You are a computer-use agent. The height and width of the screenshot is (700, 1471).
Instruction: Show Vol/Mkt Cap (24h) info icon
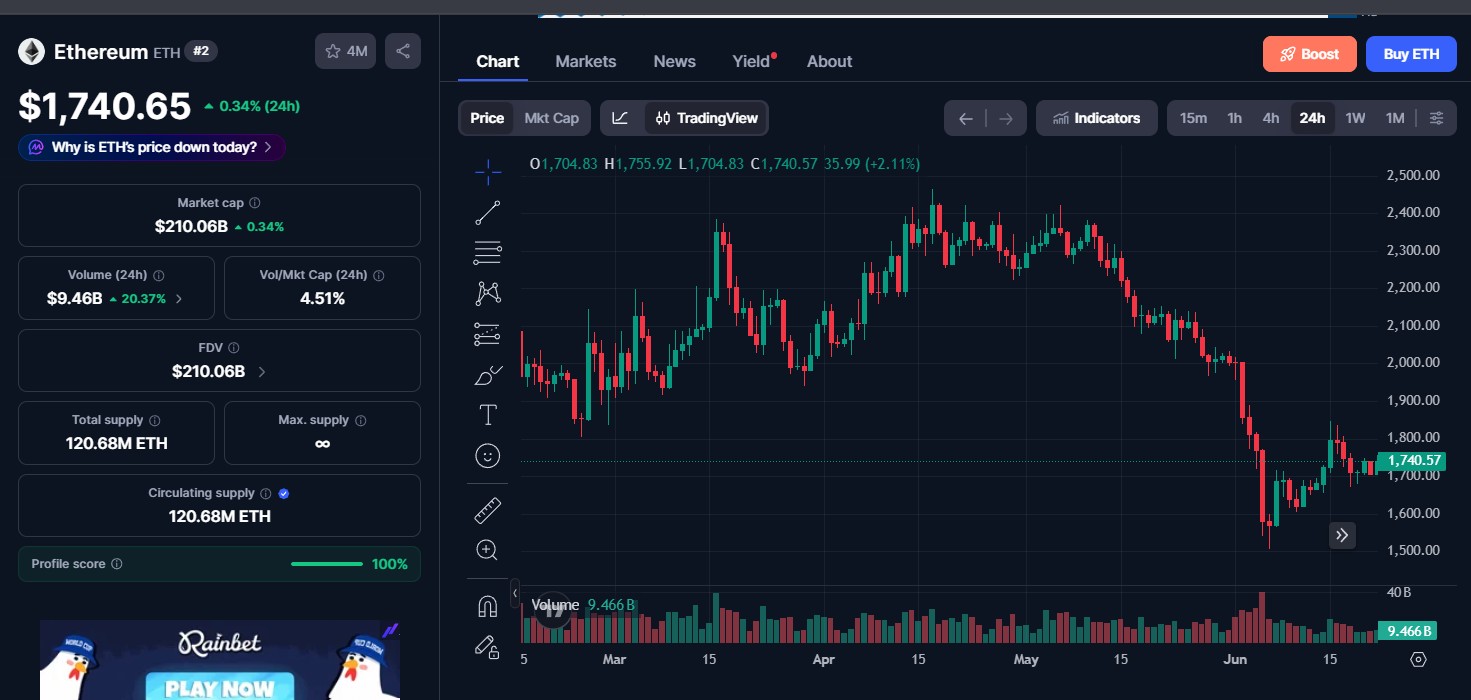(379, 275)
